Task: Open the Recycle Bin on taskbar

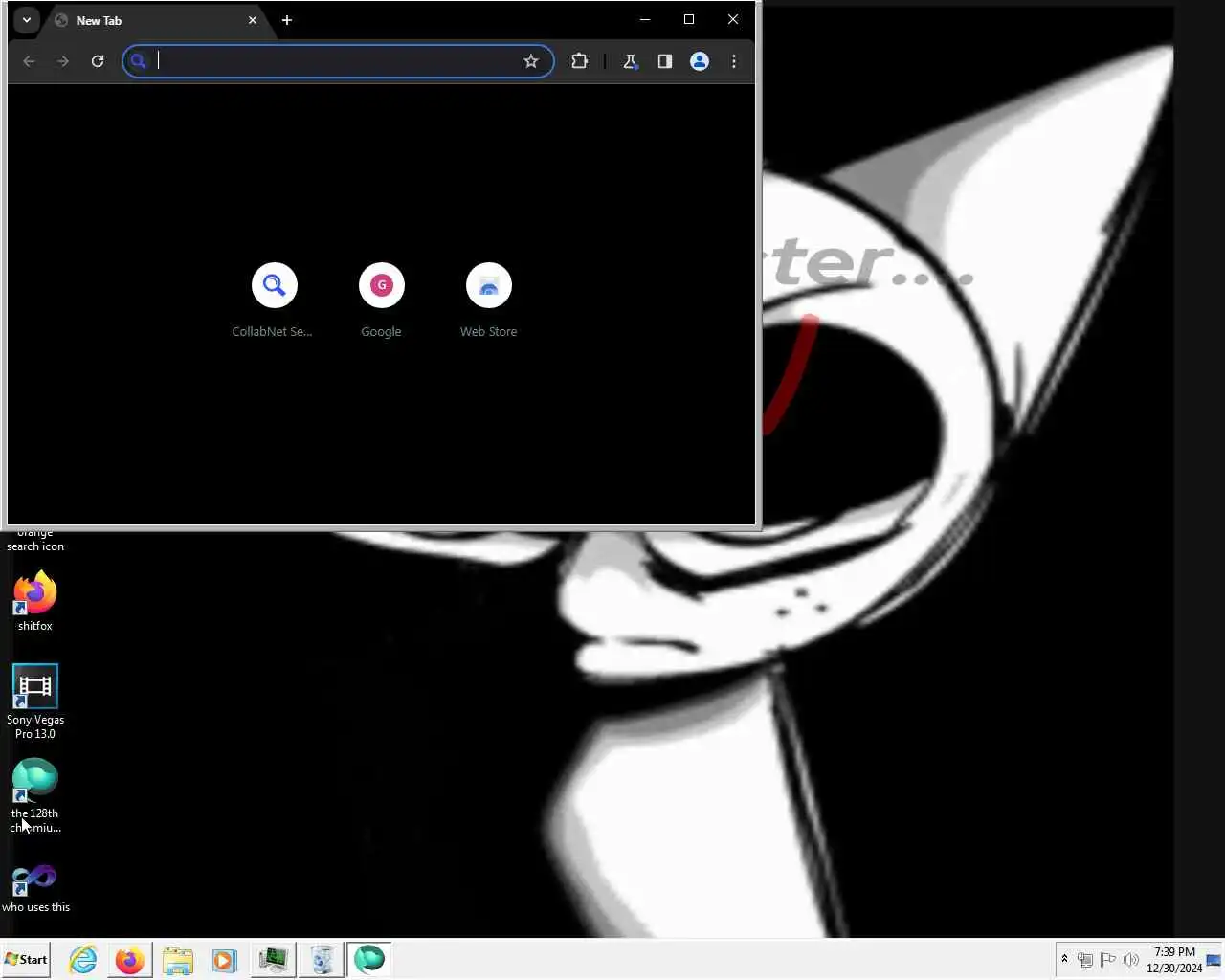Action: (x=322, y=959)
